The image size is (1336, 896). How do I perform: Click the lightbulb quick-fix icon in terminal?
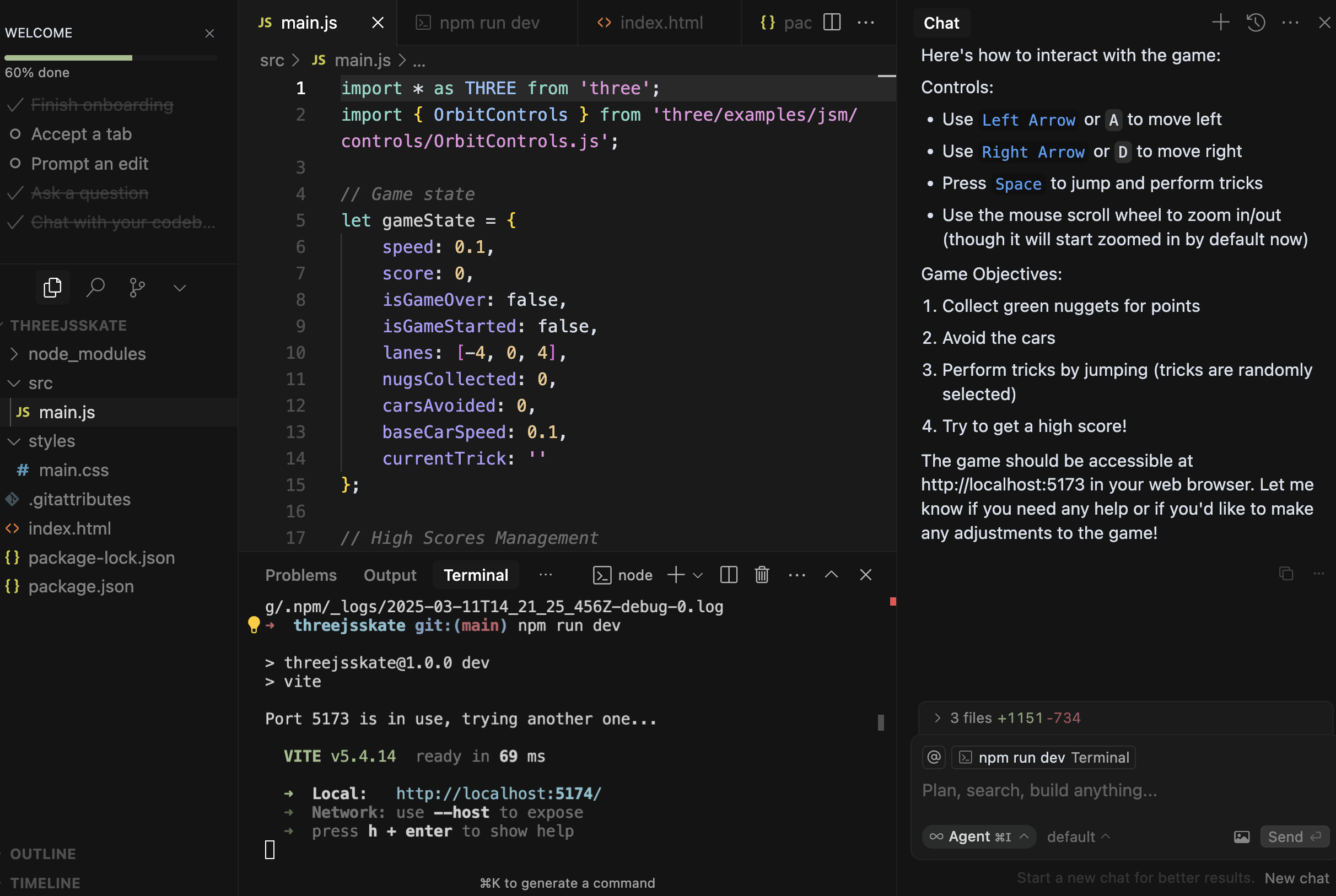pyautogui.click(x=254, y=624)
